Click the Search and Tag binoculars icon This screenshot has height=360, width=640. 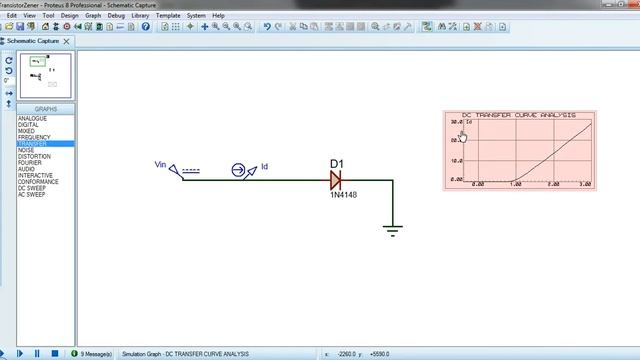click(442, 27)
